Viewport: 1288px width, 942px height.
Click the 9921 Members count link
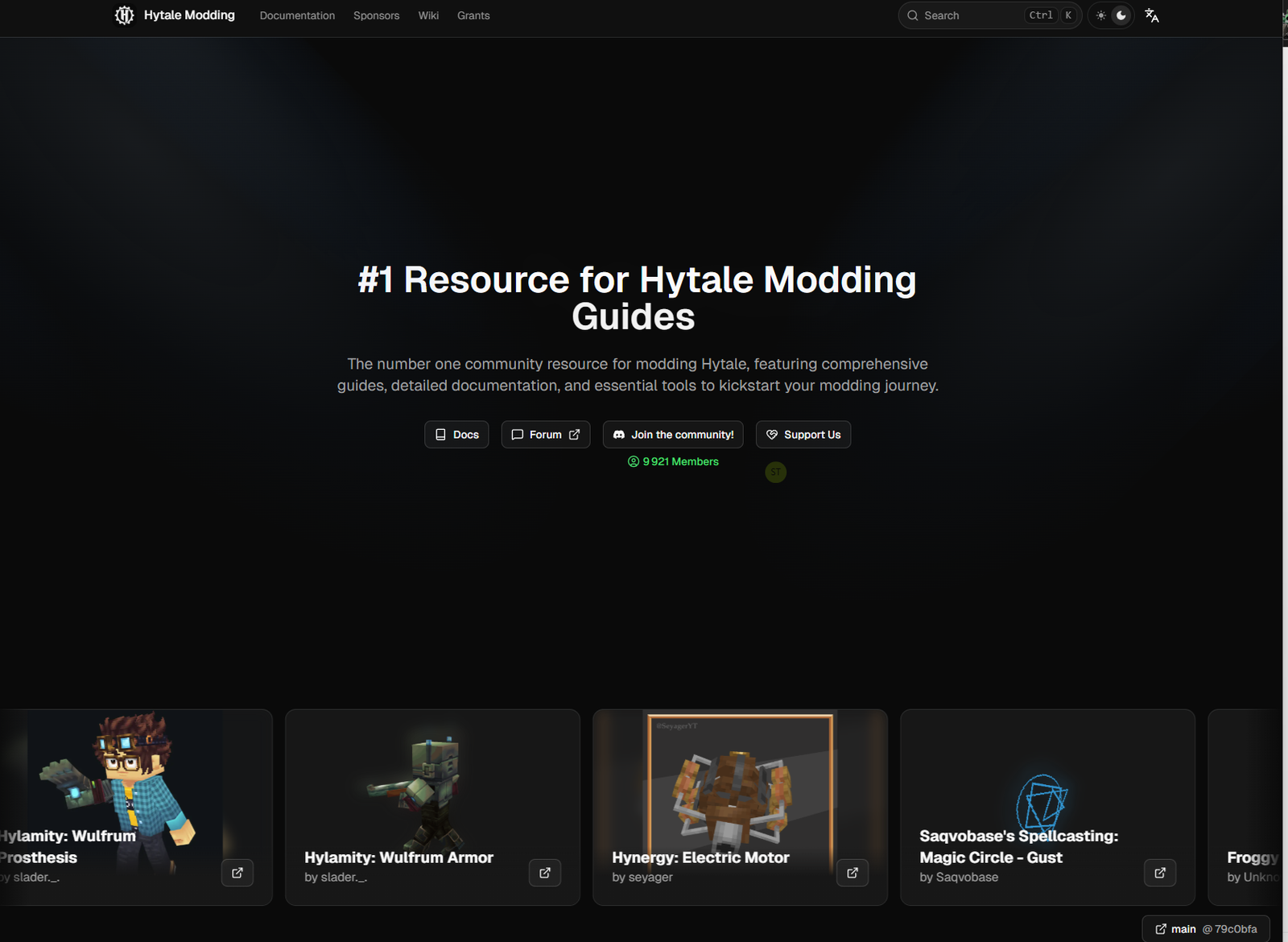pos(673,461)
